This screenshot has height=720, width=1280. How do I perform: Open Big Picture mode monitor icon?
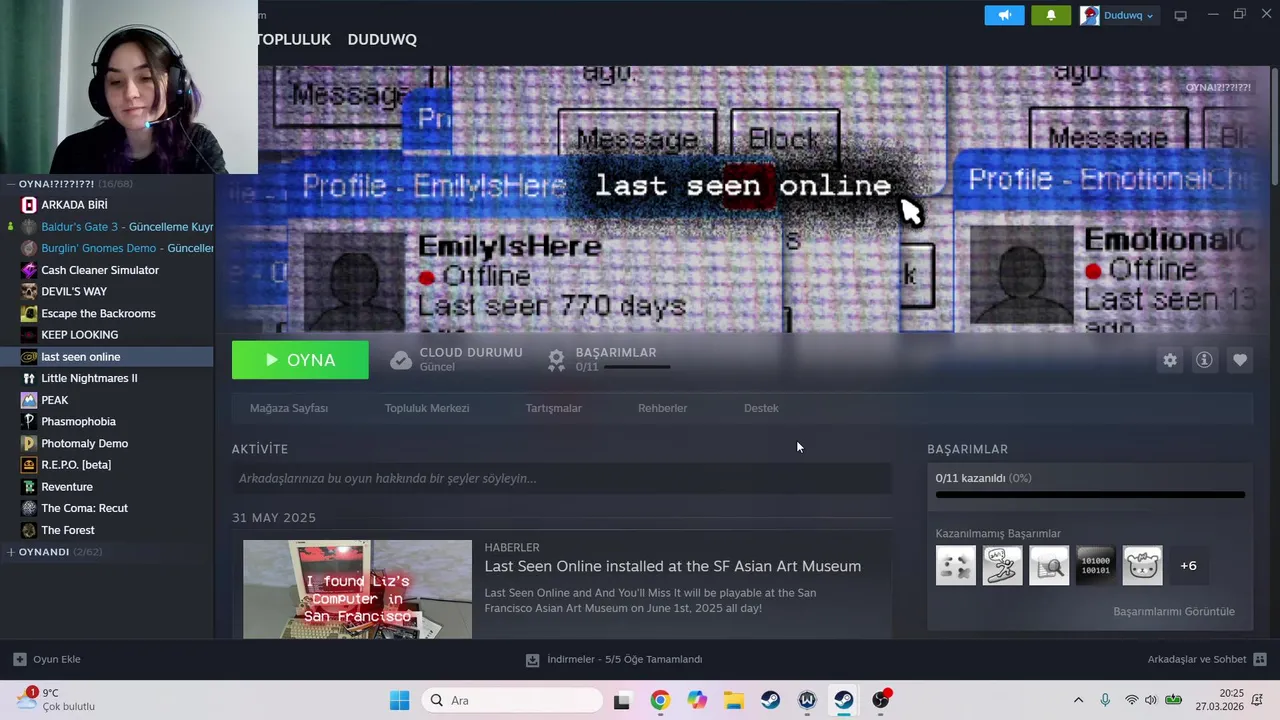(1180, 15)
